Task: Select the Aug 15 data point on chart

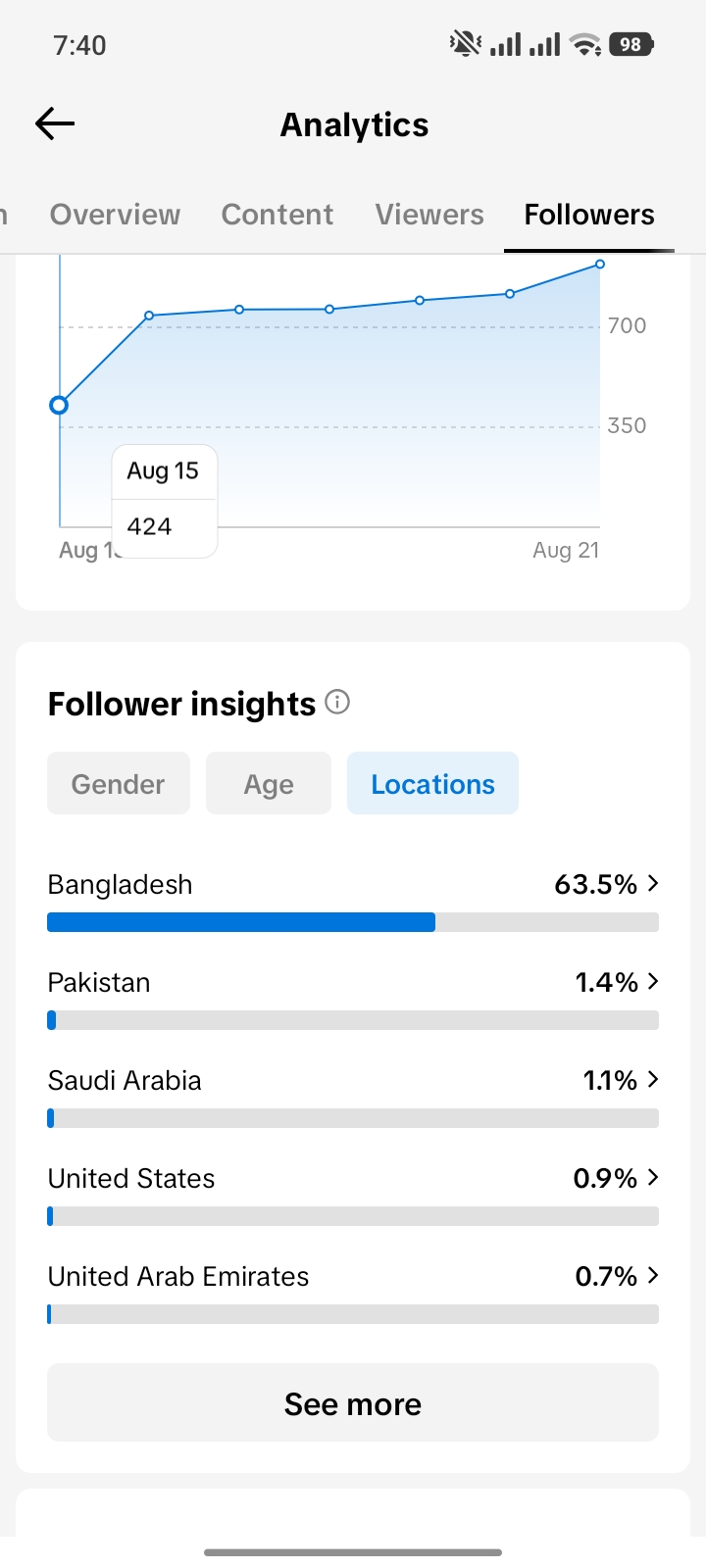Action: (59, 405)
